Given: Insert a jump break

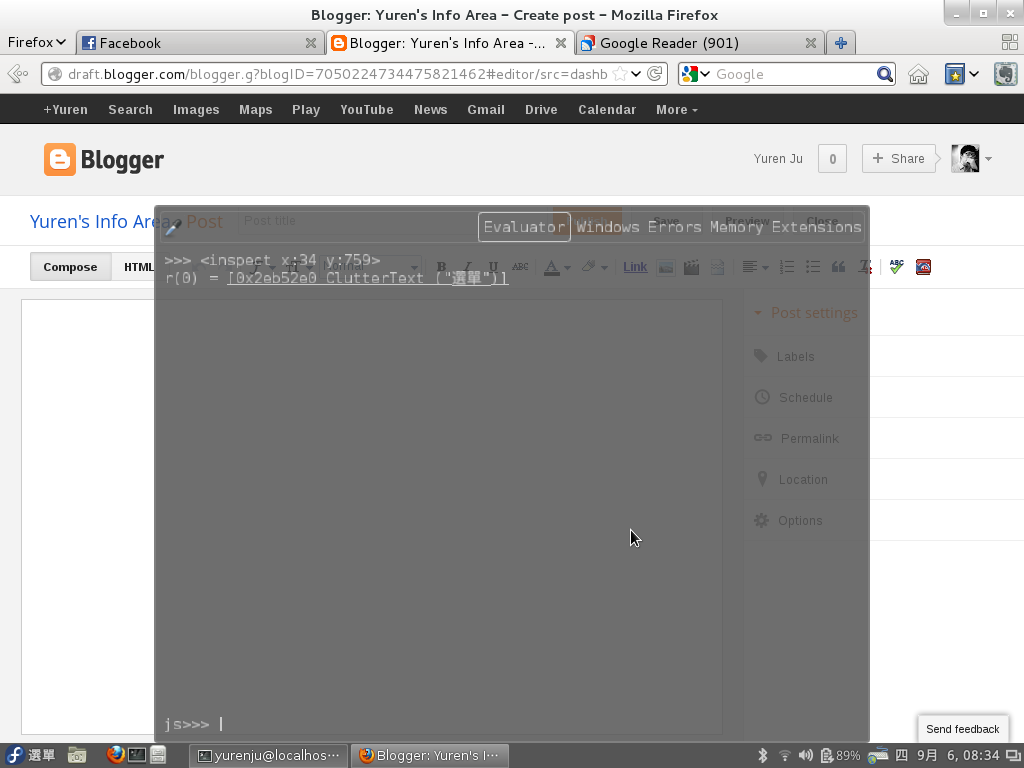Looking at the screenshot, I should click(717, 267).
